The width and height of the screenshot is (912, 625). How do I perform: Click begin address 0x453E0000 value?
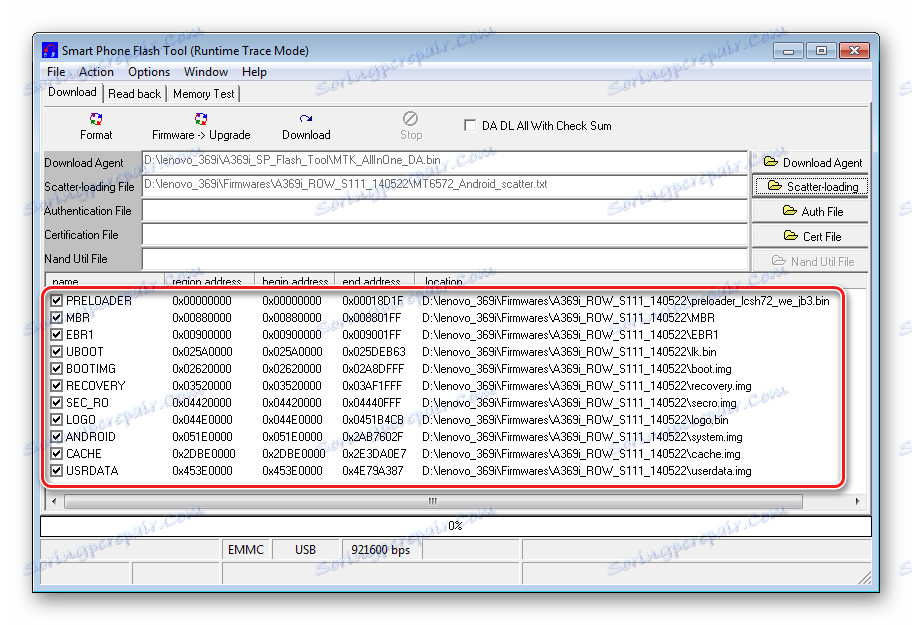click(x=292, y=470)
